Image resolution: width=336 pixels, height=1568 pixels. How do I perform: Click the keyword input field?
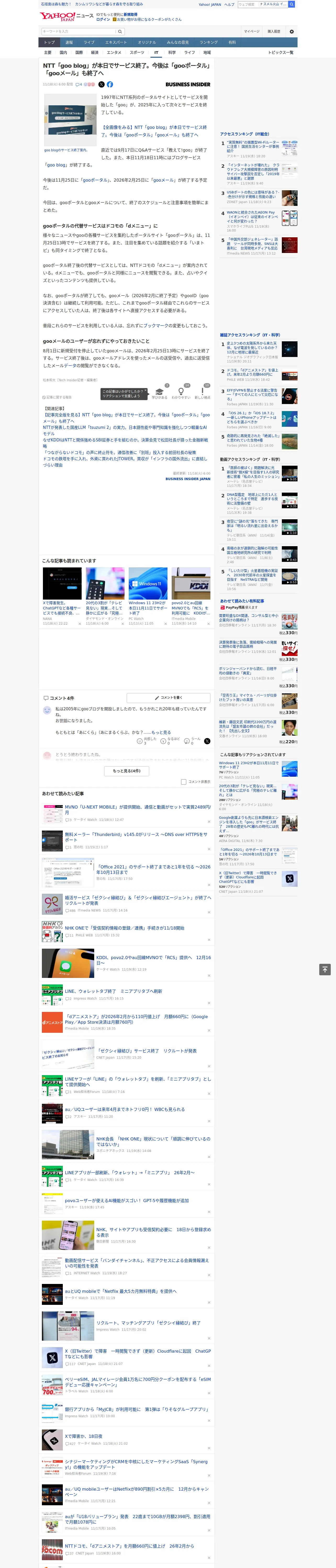pyautogui.click(x=78, y=31)
